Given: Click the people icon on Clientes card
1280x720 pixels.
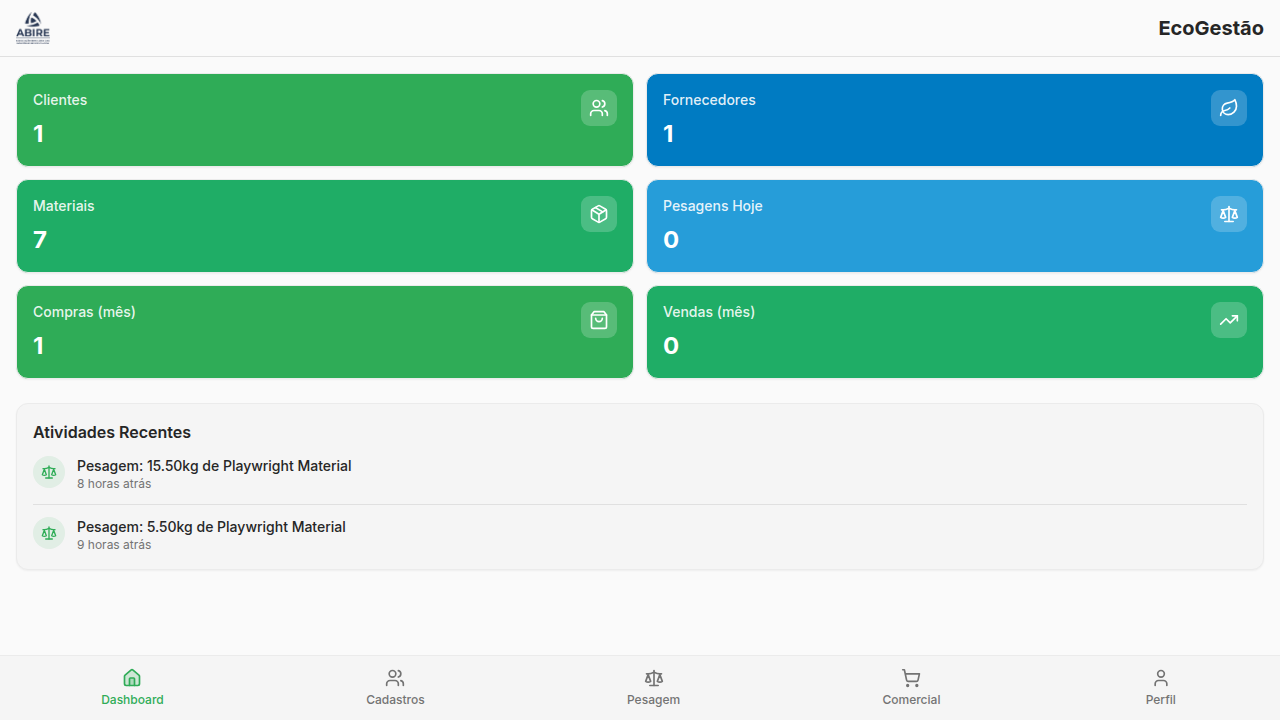Looking at the screenshot, I should tap(598, 108).
